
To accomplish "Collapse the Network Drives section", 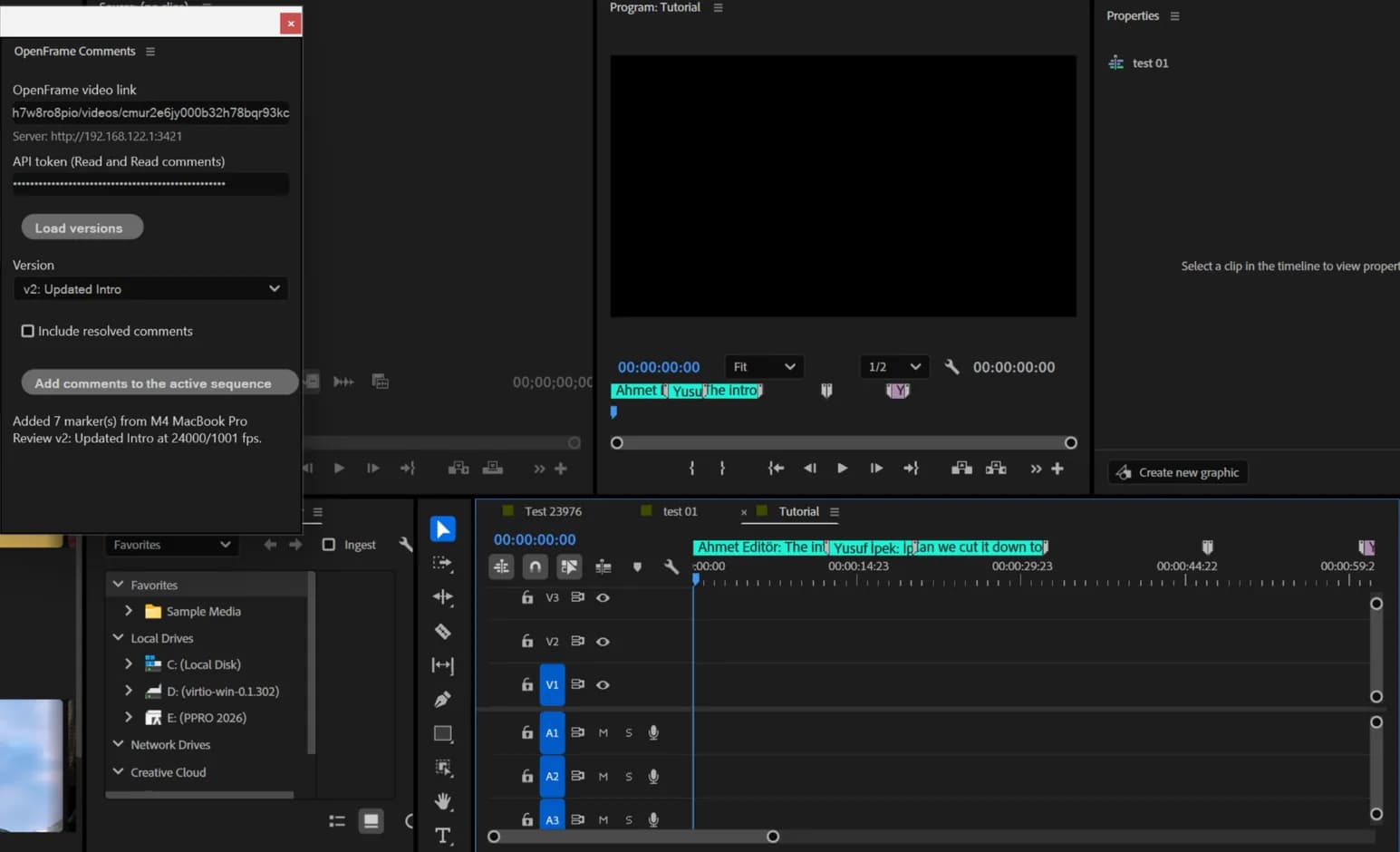I will [118, 744].
